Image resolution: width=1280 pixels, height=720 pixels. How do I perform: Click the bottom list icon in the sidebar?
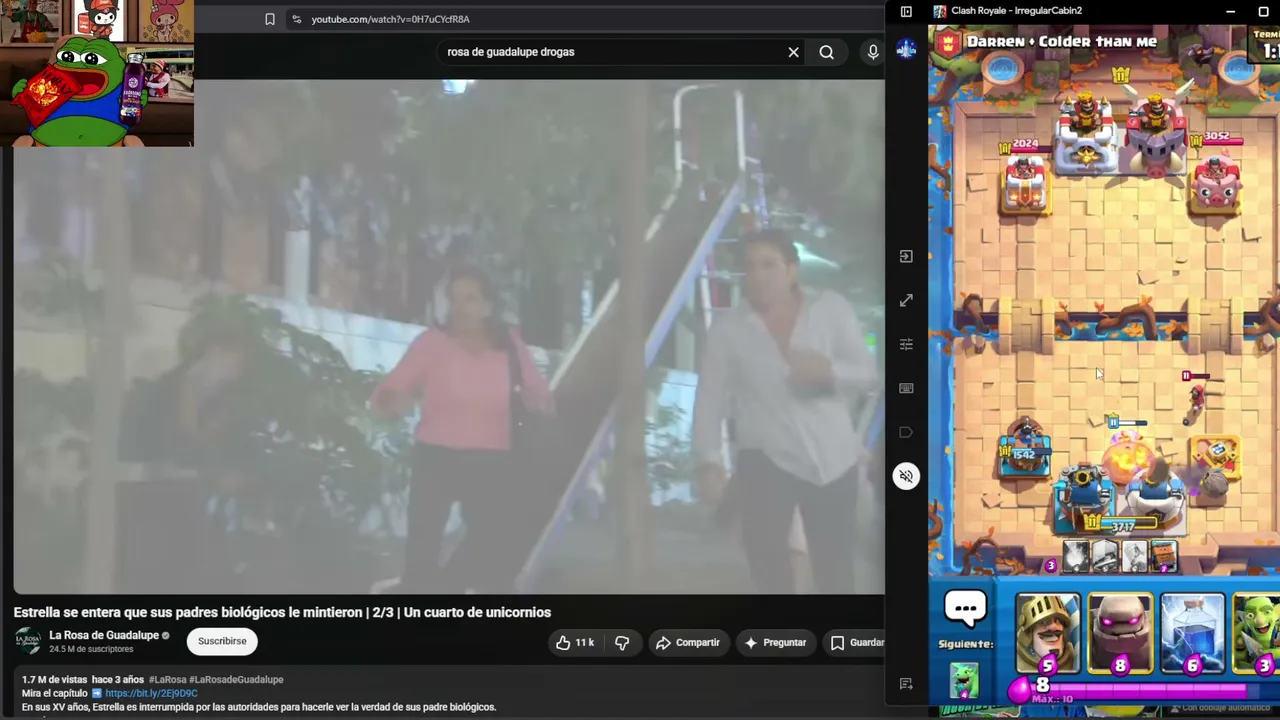906,684
